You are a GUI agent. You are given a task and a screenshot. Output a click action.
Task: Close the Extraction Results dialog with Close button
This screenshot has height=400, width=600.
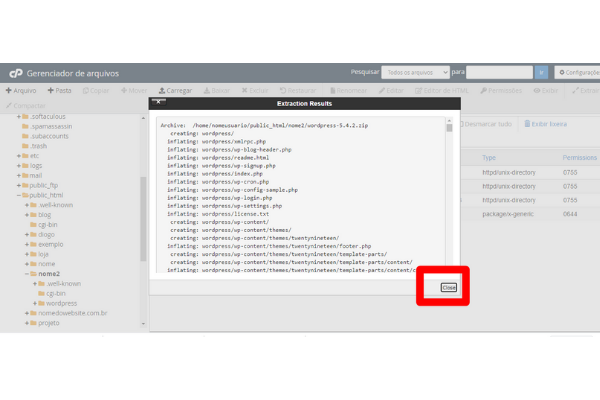[448, 287]
